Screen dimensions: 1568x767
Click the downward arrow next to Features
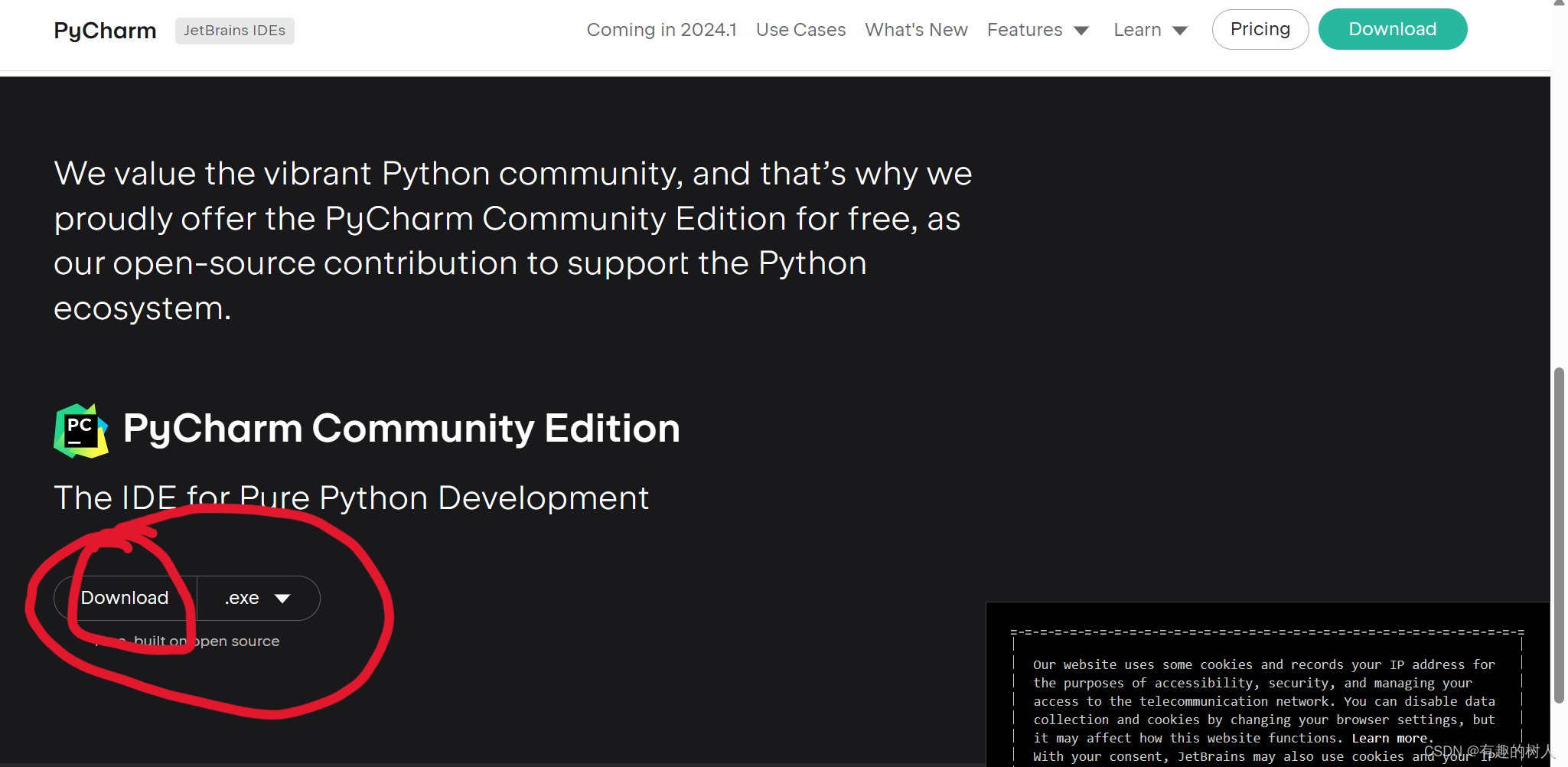[x=1081, y=30]
